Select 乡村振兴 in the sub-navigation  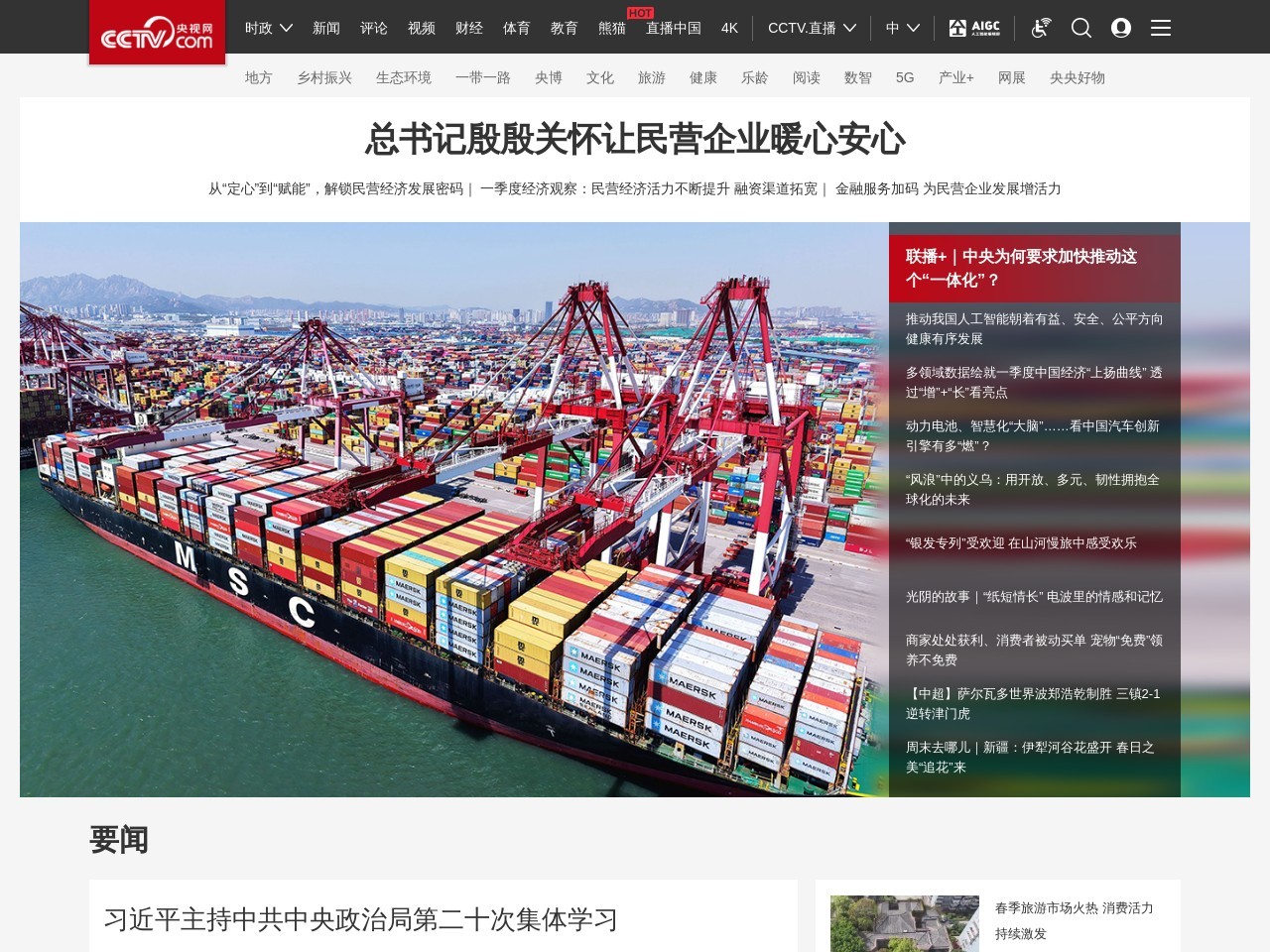click(324, 77)
